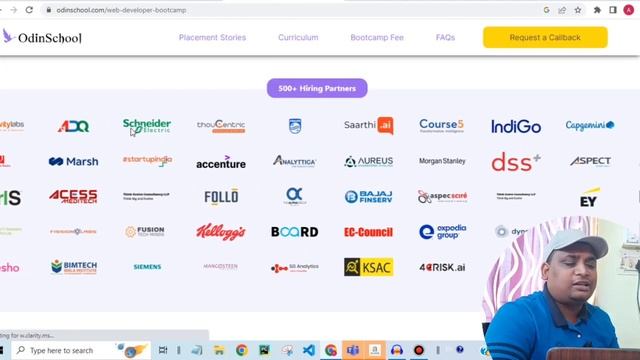Screen dimensions: 640x360
Task: Open the red record app in taskbar
Action: (x=419, y=350)
